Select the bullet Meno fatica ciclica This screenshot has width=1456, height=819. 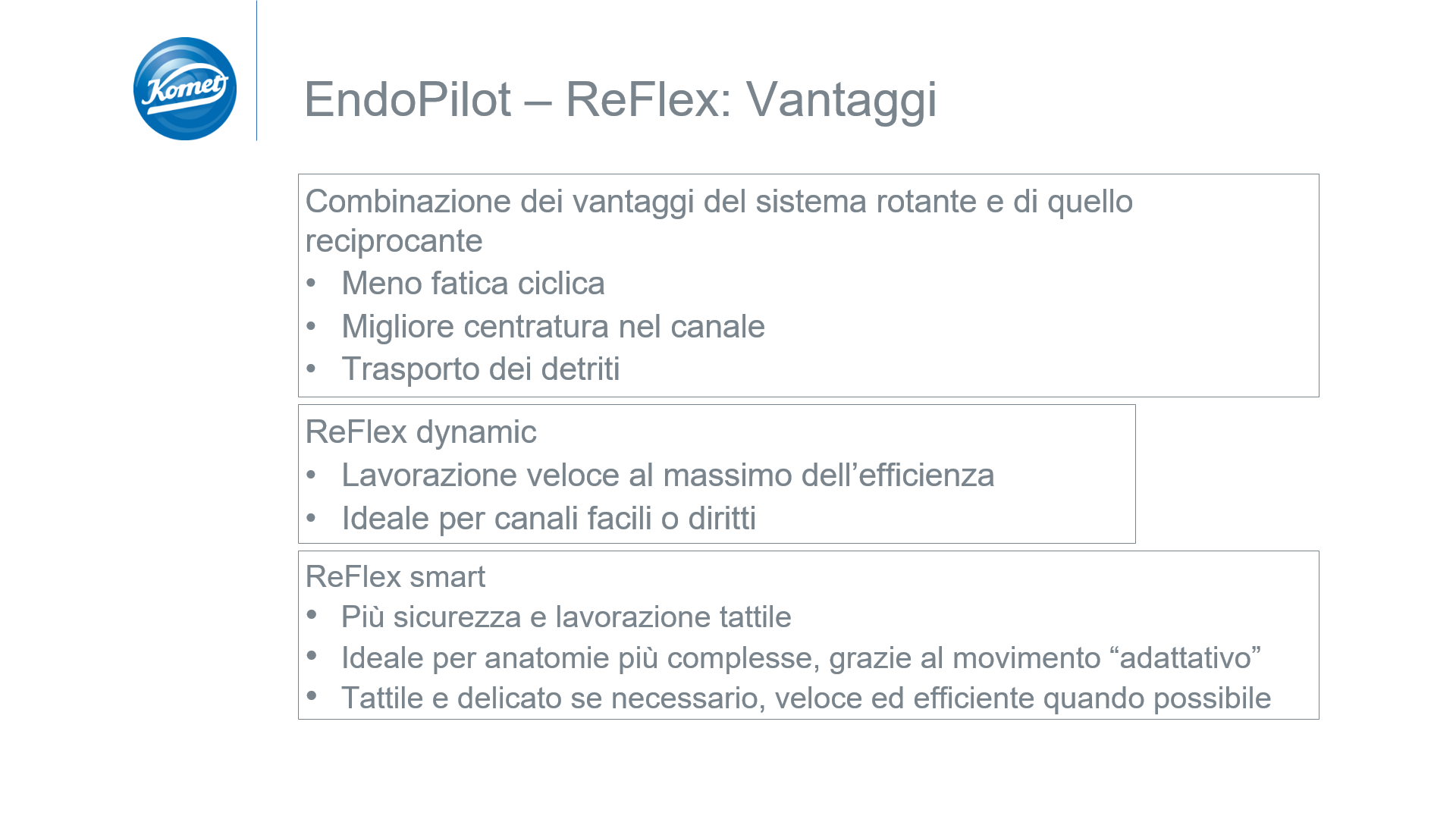pos(473,284)
